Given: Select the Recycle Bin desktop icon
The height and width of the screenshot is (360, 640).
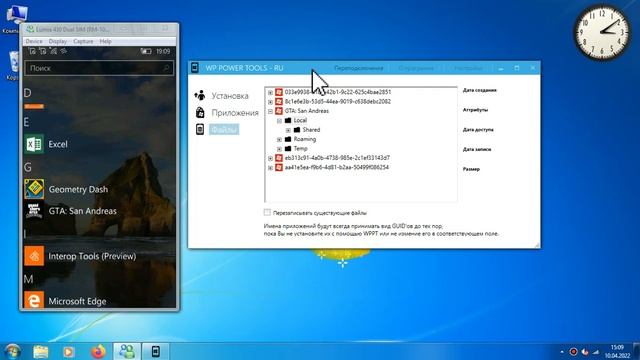Looking at the screenshot, I should (13, 65).
